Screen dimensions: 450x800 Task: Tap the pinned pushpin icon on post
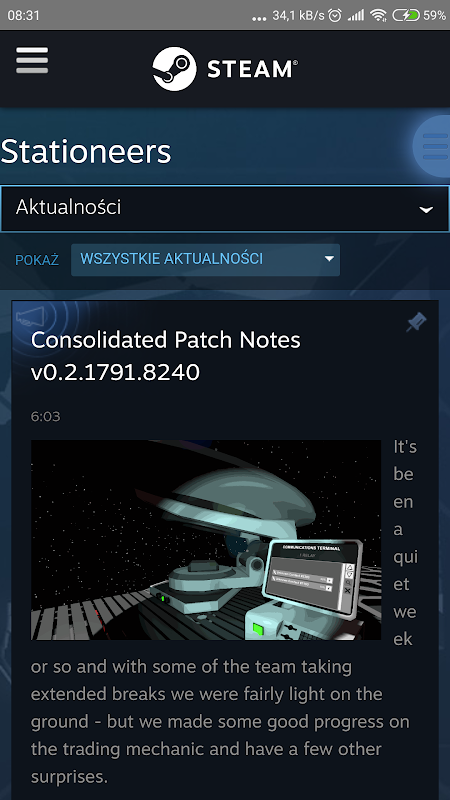[x=417, y=322]
